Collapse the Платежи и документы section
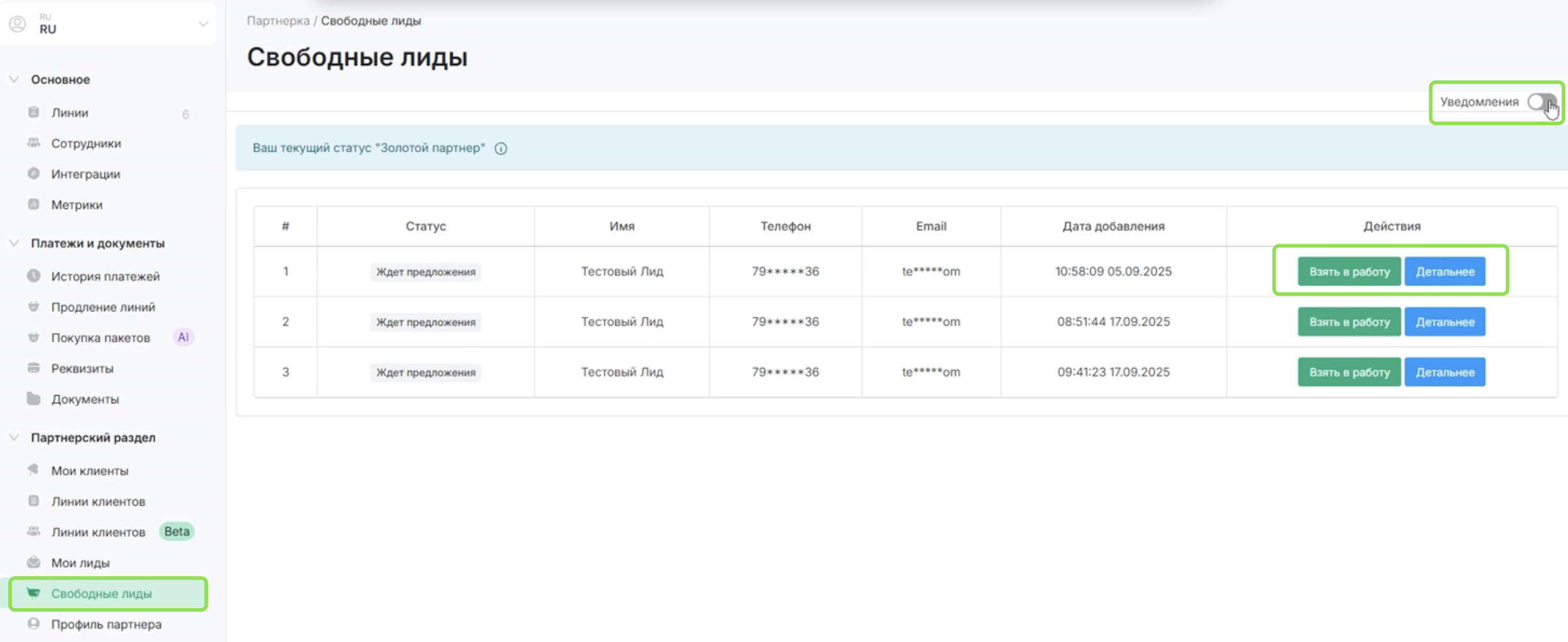Image resolution: width=1568 pixels, height=642 pixels. [14, 243]
